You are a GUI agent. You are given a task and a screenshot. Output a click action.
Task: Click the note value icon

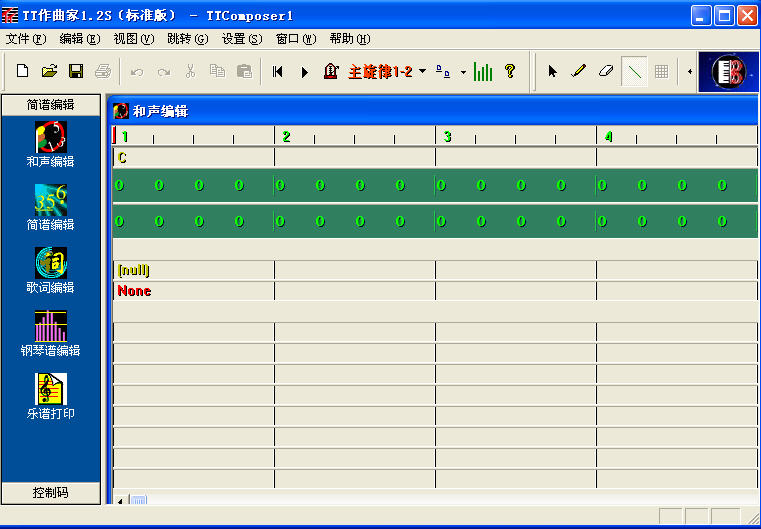click(443, 71)
